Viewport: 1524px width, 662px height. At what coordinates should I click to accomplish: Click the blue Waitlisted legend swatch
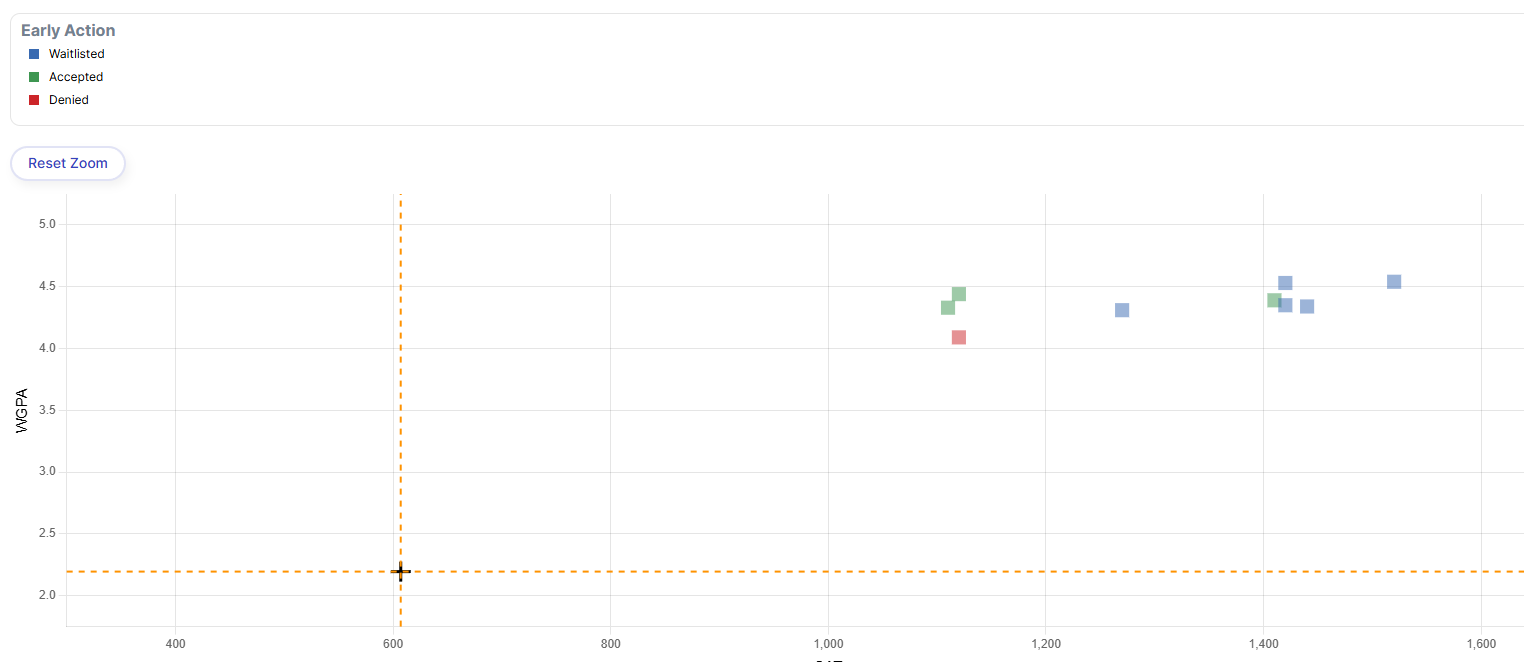pyautogui.click(x=34, y=54)
